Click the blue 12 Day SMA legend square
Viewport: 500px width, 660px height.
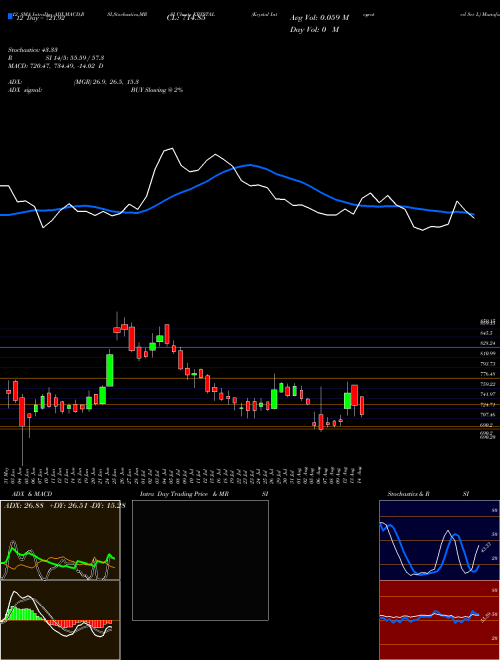tap(10, 17)
